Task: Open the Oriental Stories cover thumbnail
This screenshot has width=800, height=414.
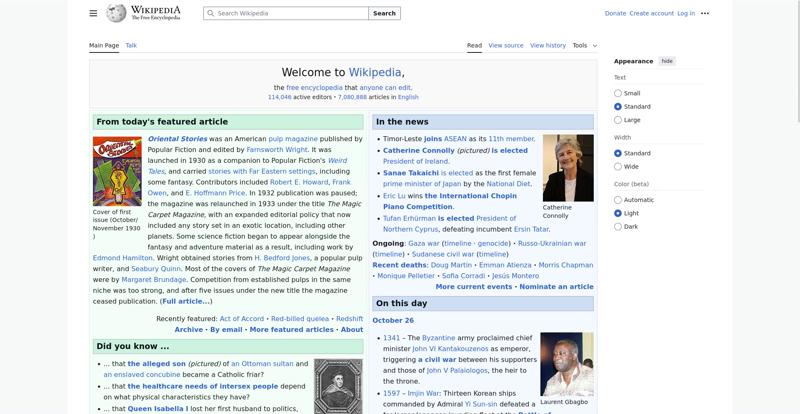Action: click(117, 171)
